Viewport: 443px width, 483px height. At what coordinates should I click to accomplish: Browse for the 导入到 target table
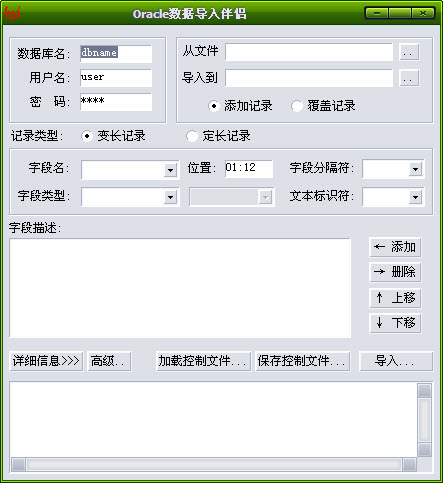tap(409, 78)
